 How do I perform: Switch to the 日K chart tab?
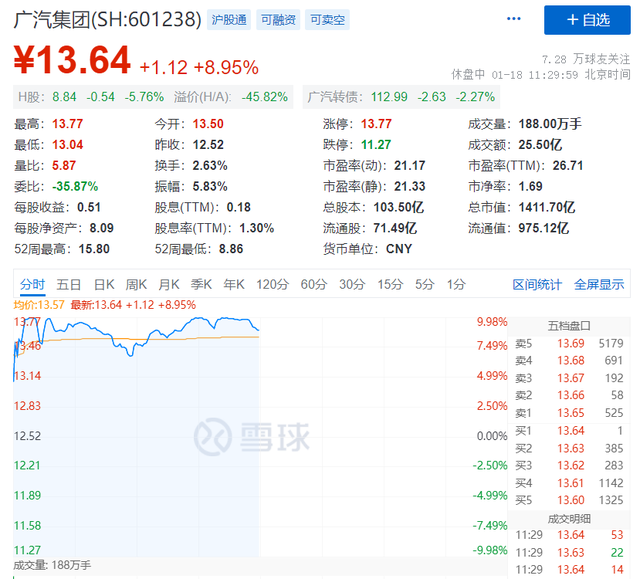point(104,284)
